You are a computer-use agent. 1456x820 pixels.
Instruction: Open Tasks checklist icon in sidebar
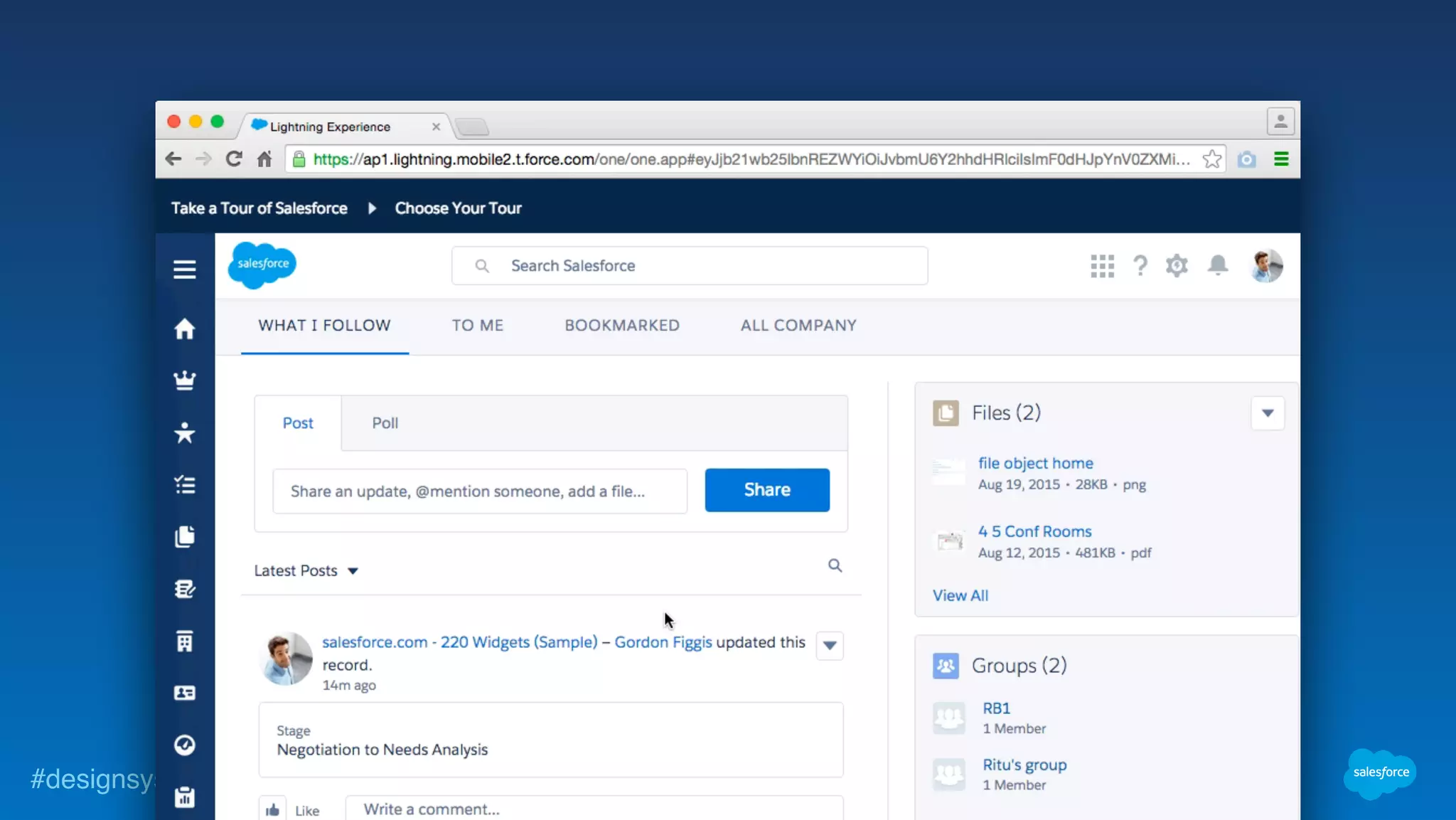184,485
